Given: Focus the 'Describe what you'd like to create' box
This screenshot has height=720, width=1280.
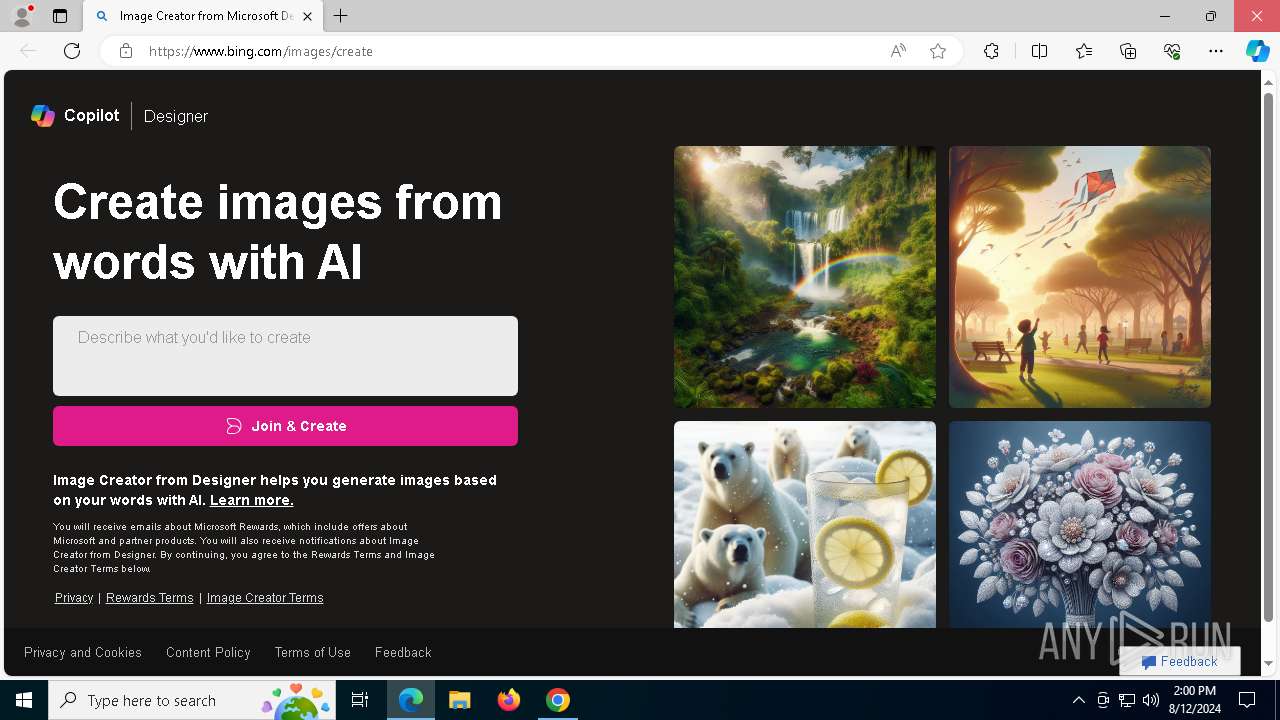Looking at the screenshot, I should [x=285, y=356].
